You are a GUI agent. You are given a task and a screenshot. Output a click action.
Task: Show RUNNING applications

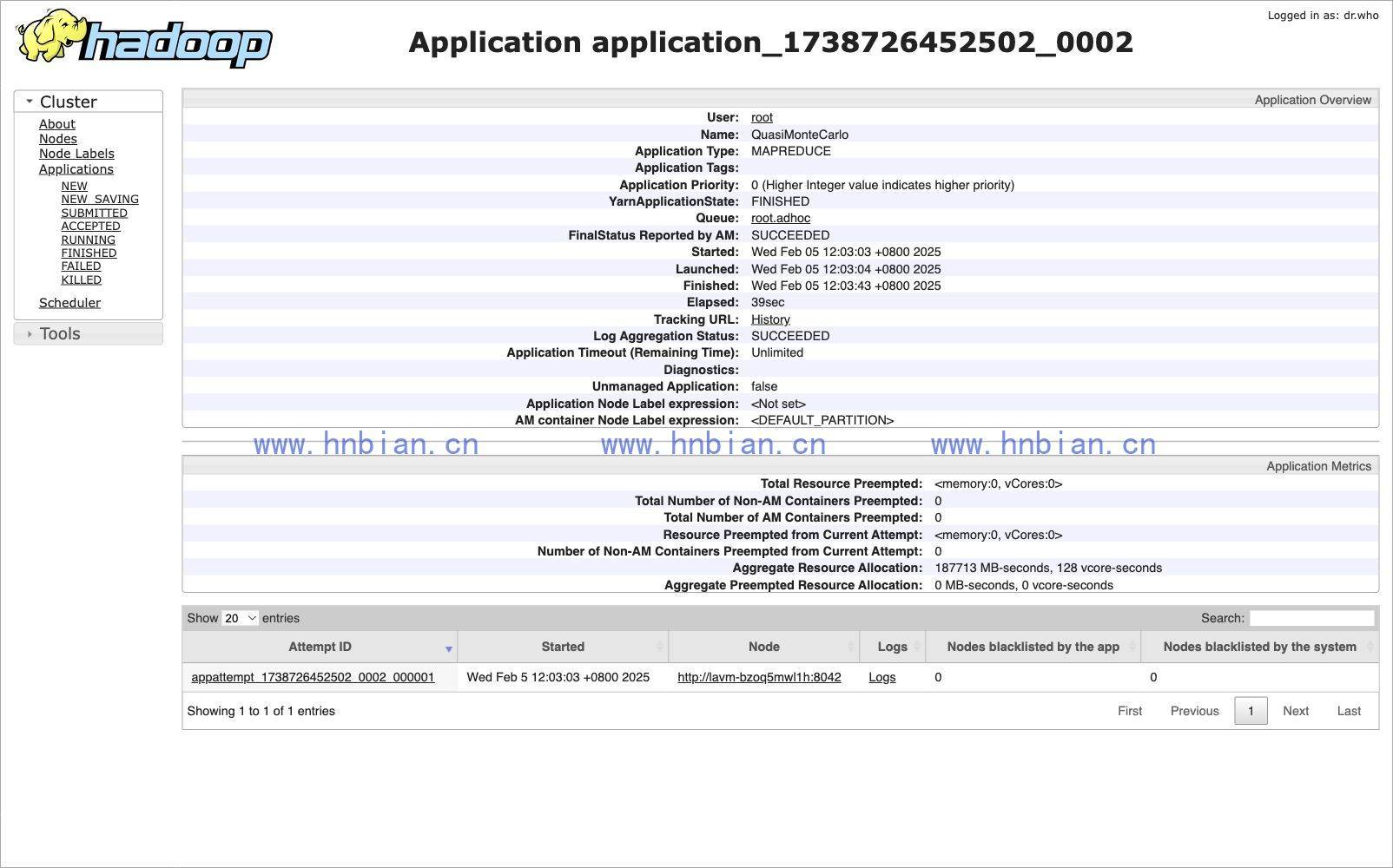(x=88, y=240)
